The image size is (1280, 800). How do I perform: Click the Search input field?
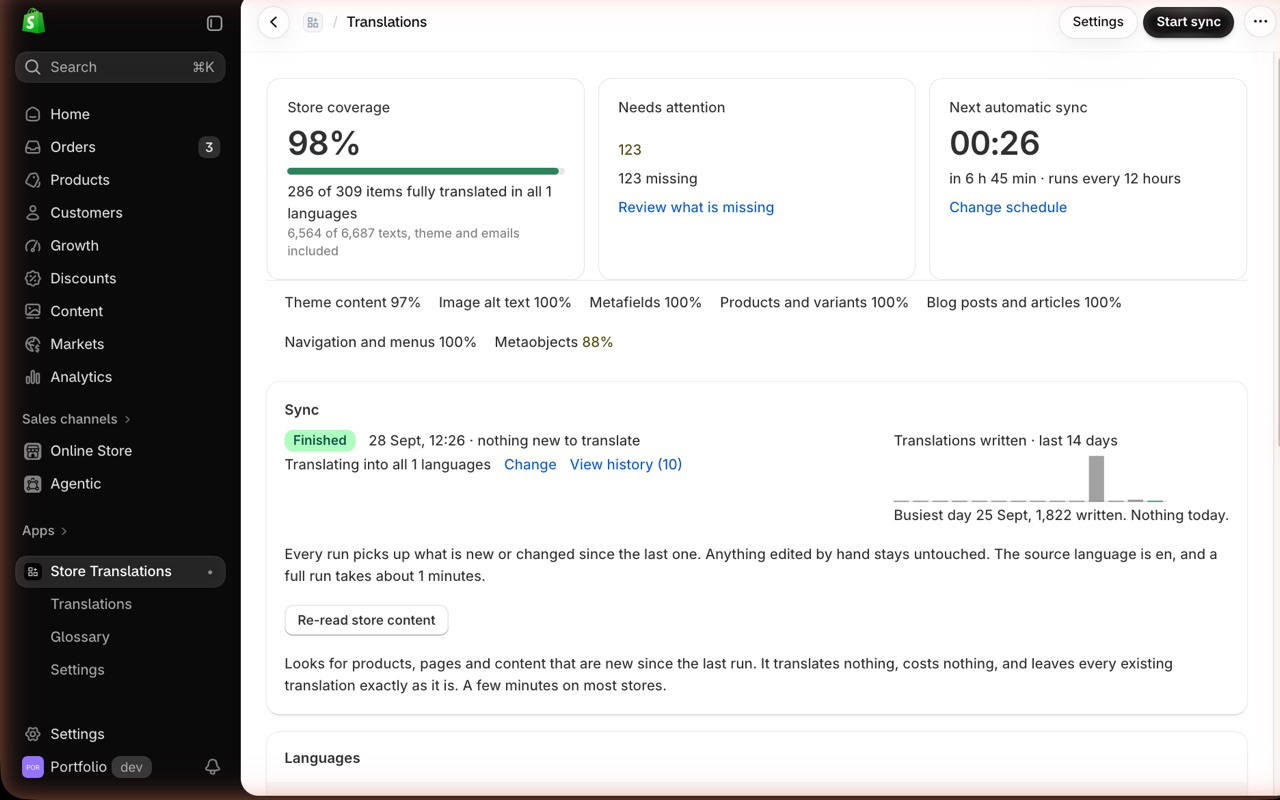coord(120,67)
